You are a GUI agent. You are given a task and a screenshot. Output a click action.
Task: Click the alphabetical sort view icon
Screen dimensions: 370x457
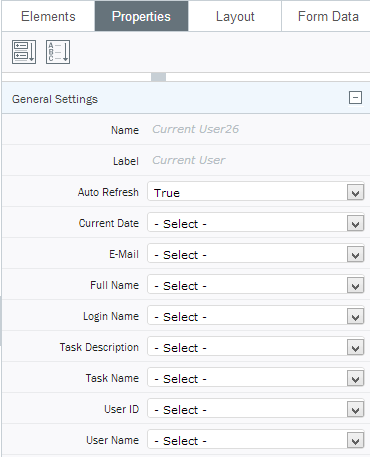pyautogui.click(x=58, y=52)
